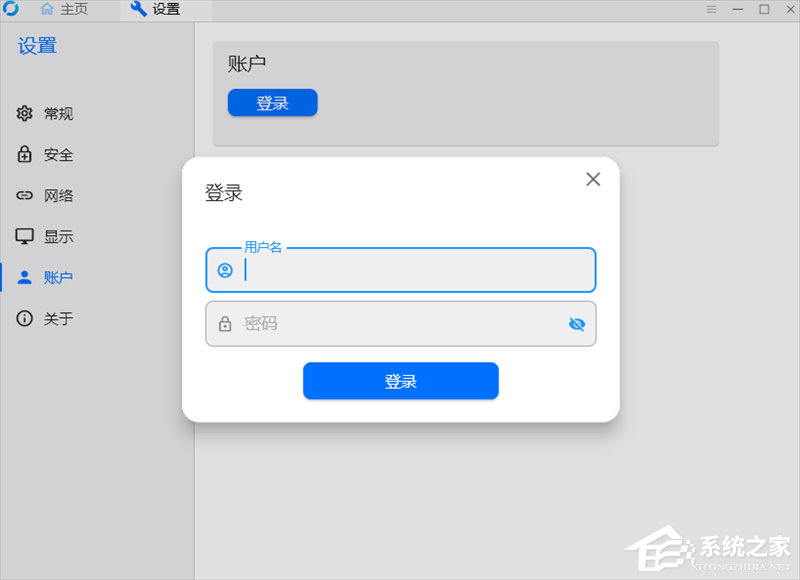Switch to the 主页 tab

pyautogui.click(x=64, y=9)
